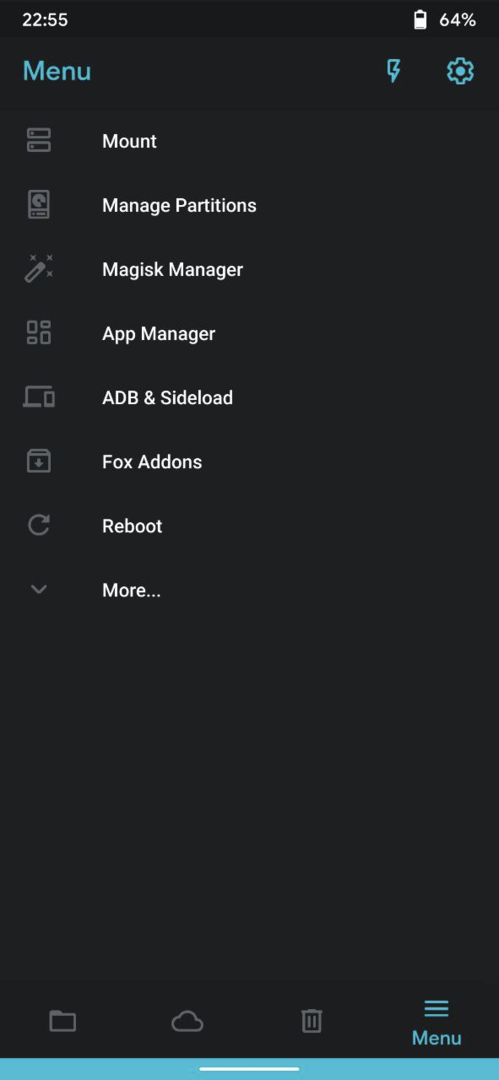
Task: Tap the Reboot circular arrow icon
Action: pos(39,526)
